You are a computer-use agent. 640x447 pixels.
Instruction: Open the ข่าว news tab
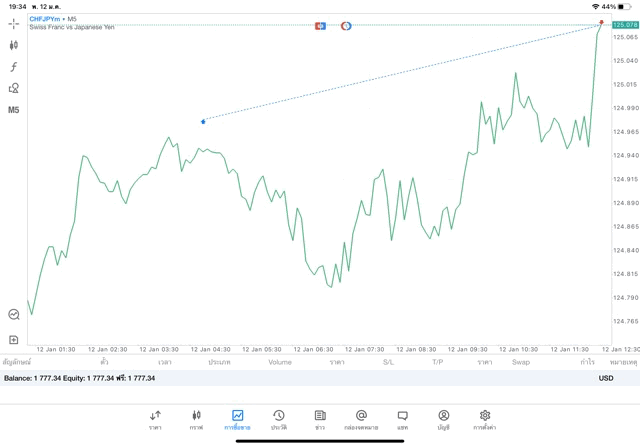tap(320, 419)
